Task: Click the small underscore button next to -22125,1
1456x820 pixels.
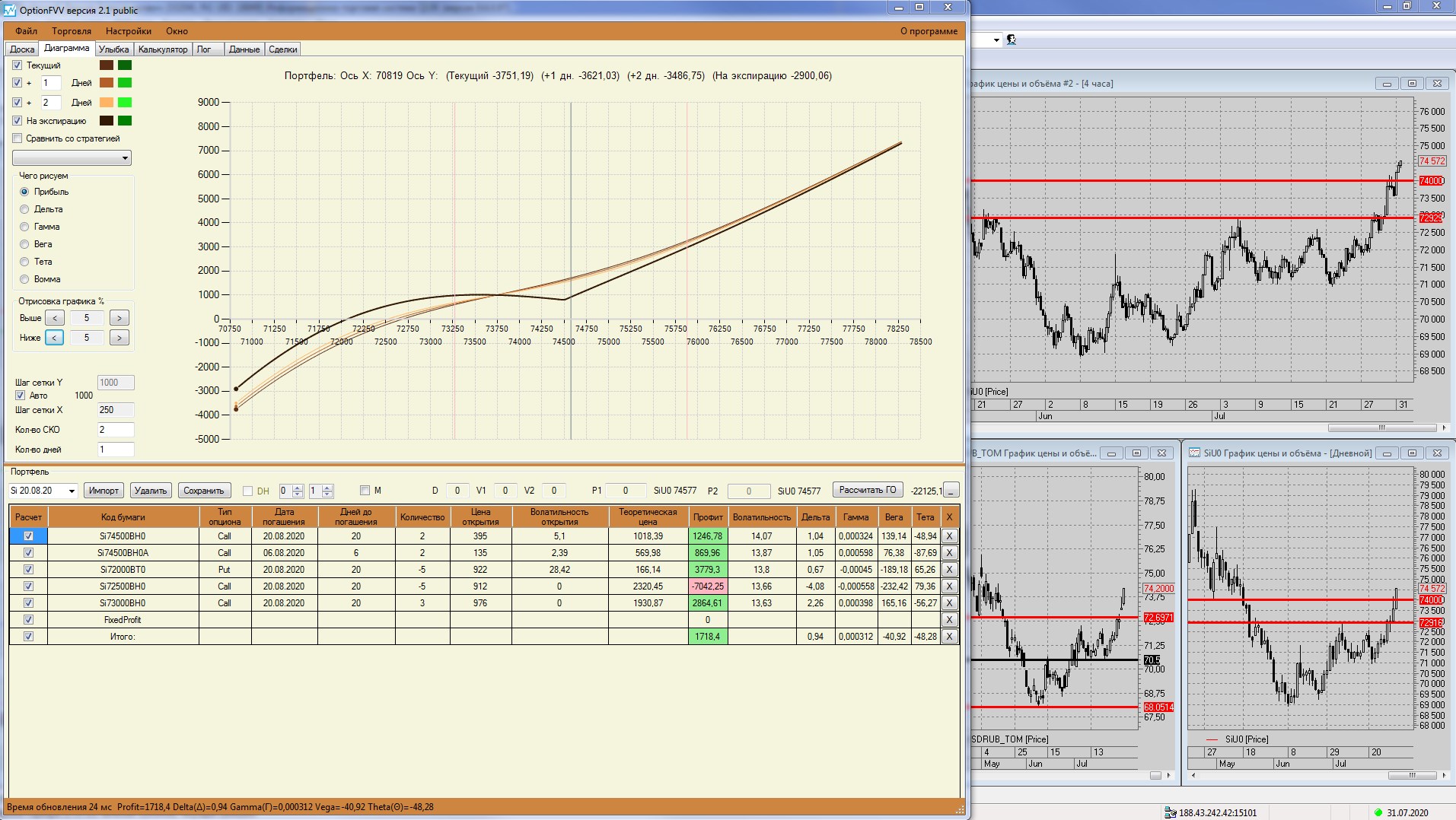Action: click(x=951, y=491)
